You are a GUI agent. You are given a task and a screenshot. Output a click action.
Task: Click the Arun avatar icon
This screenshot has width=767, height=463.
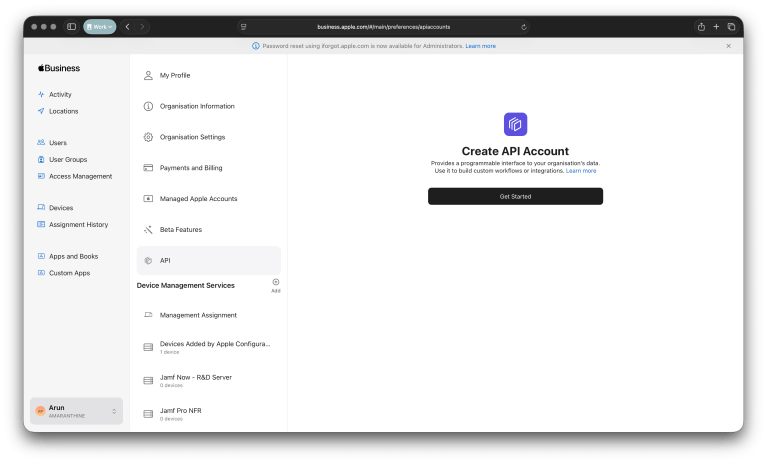click(41, 411)
